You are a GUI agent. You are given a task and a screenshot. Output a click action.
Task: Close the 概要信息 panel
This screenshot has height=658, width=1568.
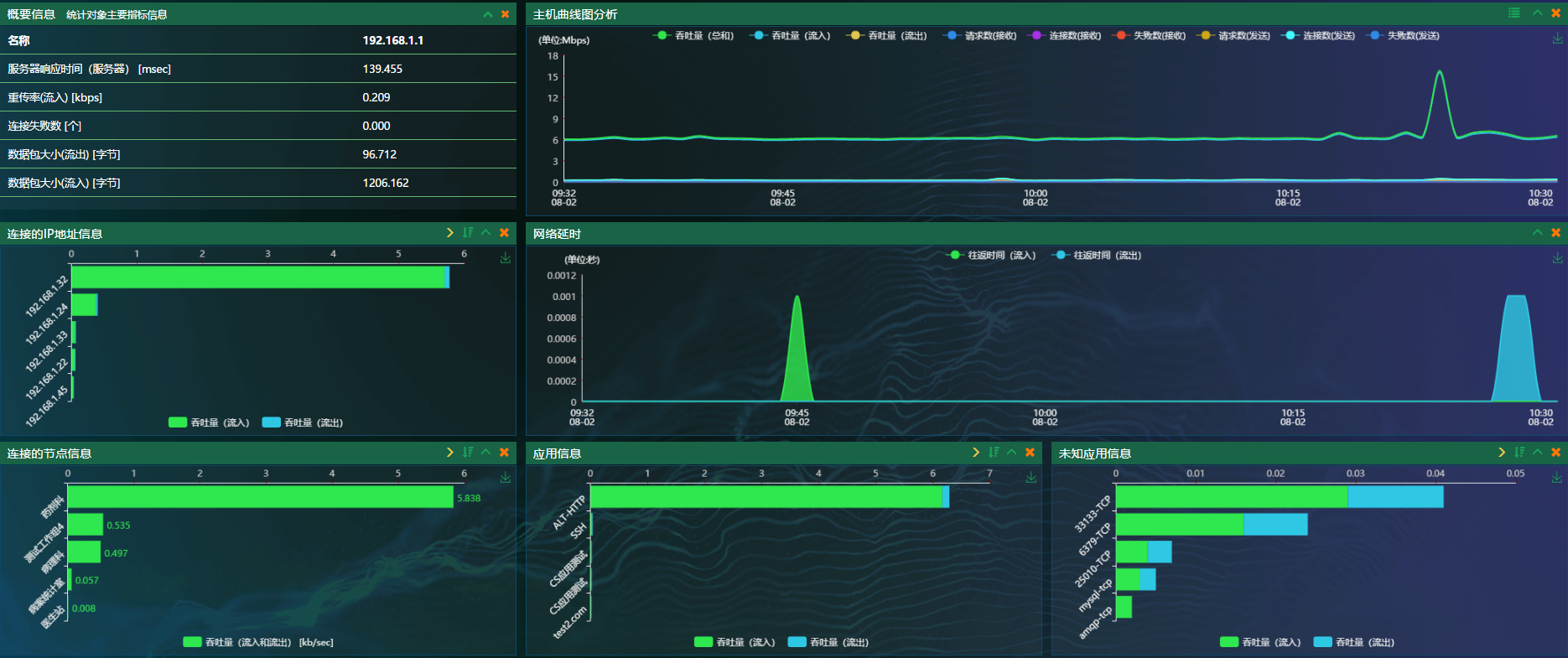pyautogui.click(x=505, y=14)
